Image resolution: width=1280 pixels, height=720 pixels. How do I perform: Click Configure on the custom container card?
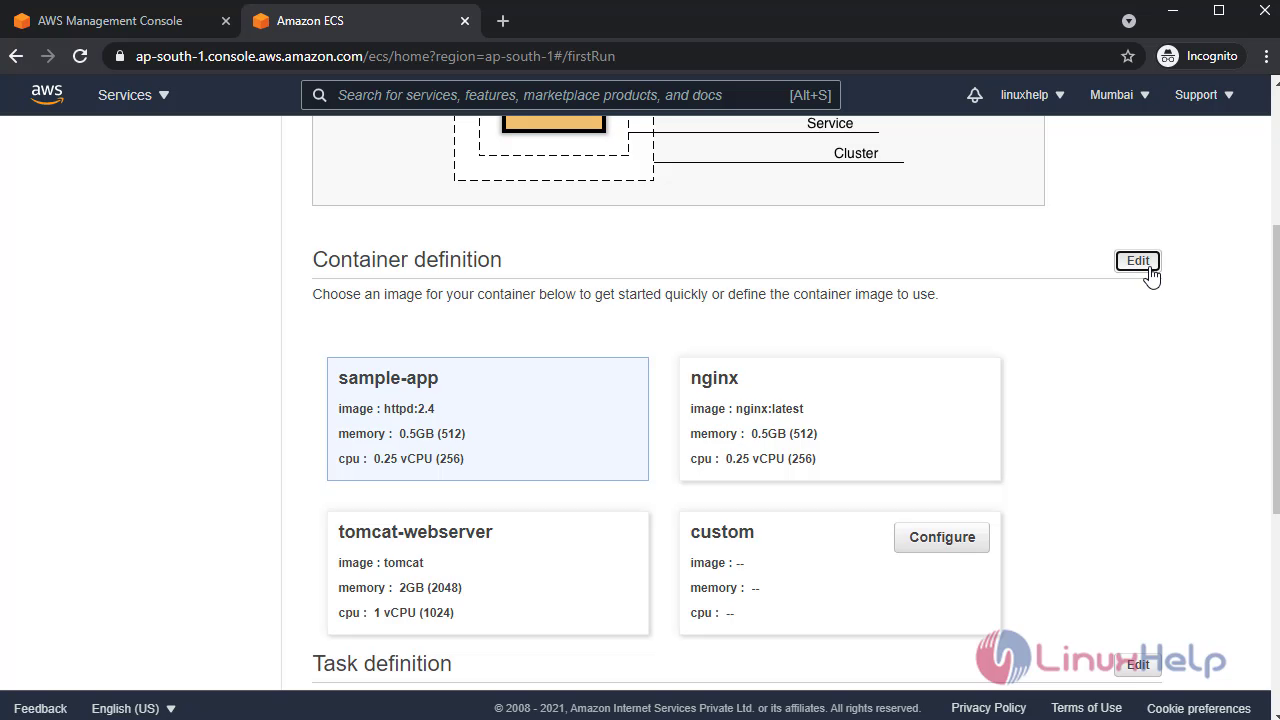pyautogui.click(x=942, y=537)
